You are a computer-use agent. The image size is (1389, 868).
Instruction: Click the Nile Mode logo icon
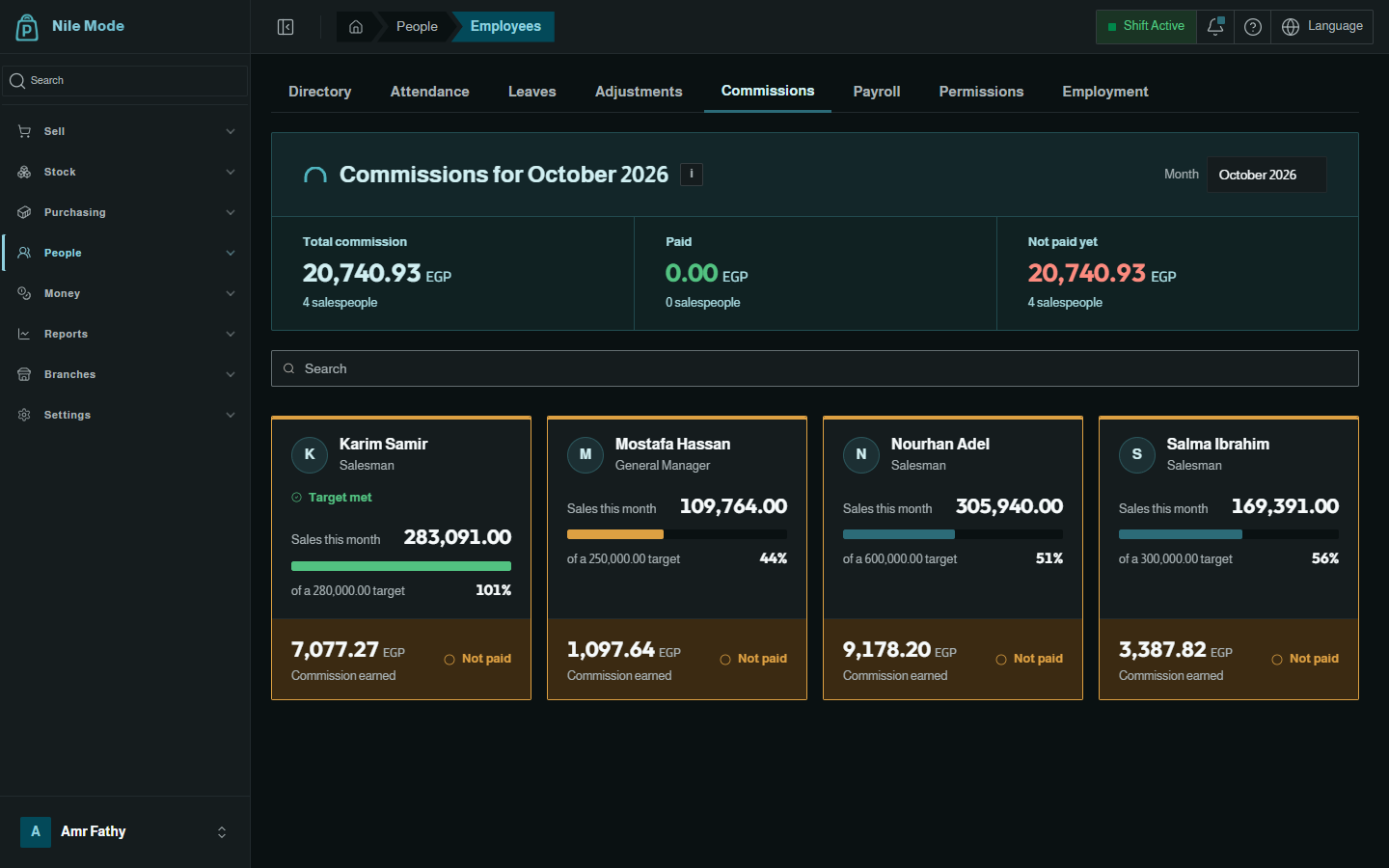[27, 27]
